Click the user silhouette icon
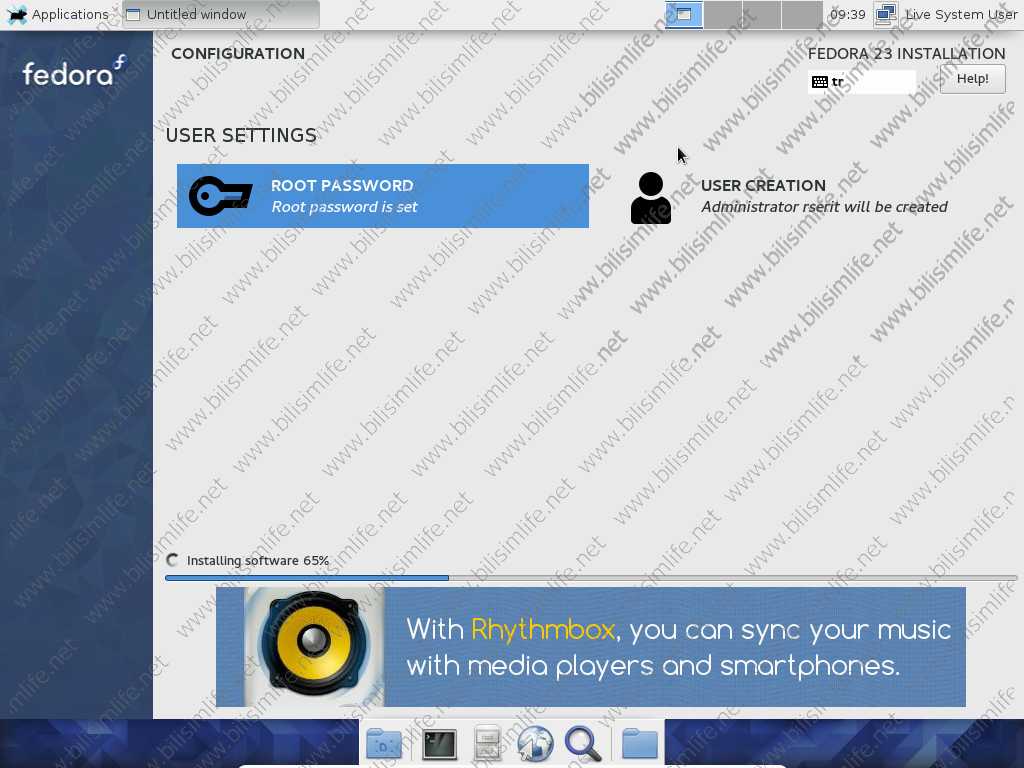 point(650,198)
